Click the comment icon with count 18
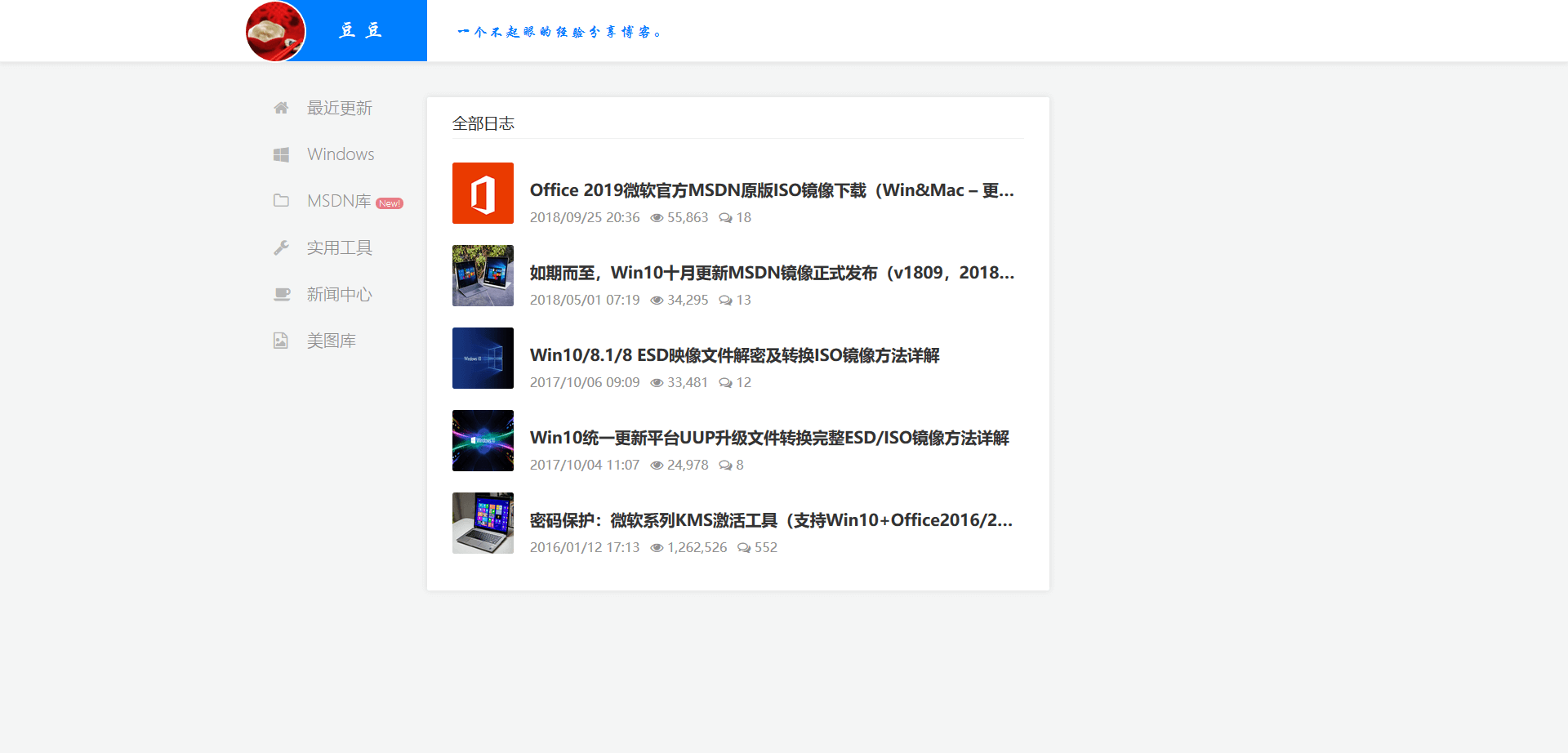Screen dimensions: 1568x753 click(x=726, y=217)
